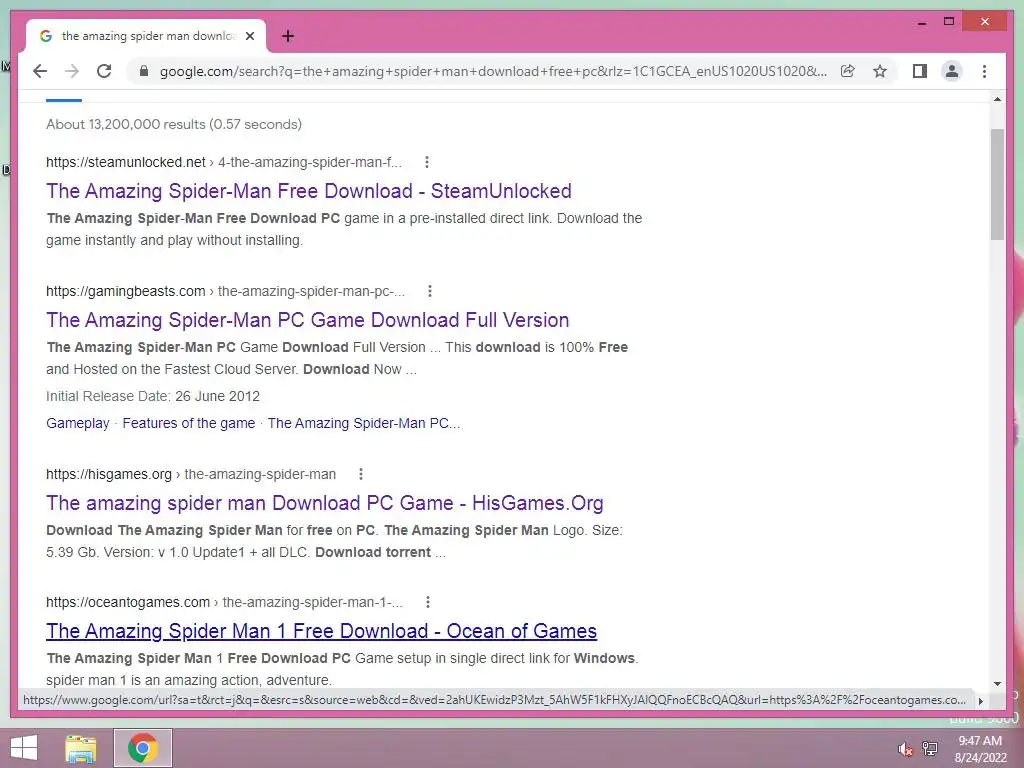Follow the Gameplay sitelink
1024x768 pixels.
tap(78, 423)
